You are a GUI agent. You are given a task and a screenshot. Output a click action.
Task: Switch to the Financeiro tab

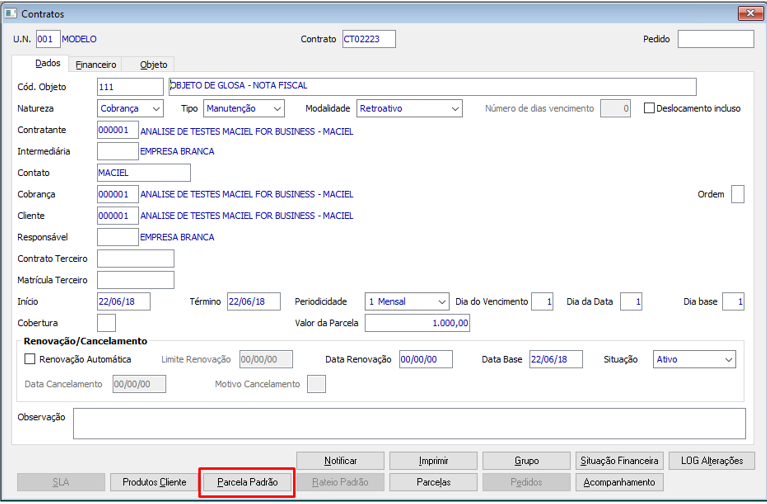click(96, 65)
